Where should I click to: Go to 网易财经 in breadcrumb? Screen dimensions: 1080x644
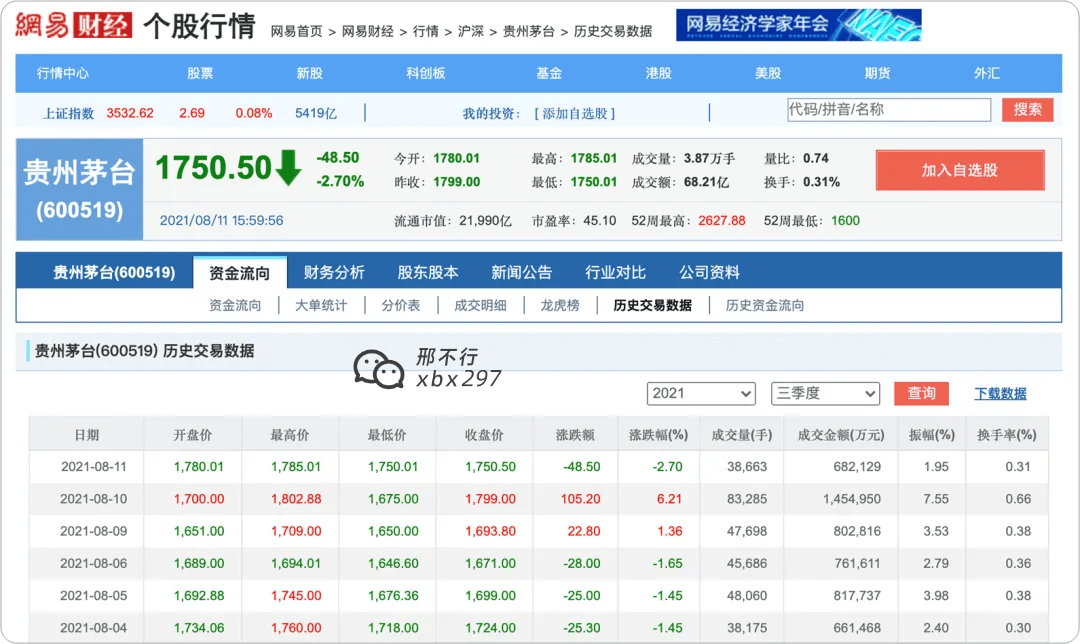point(368,32)
